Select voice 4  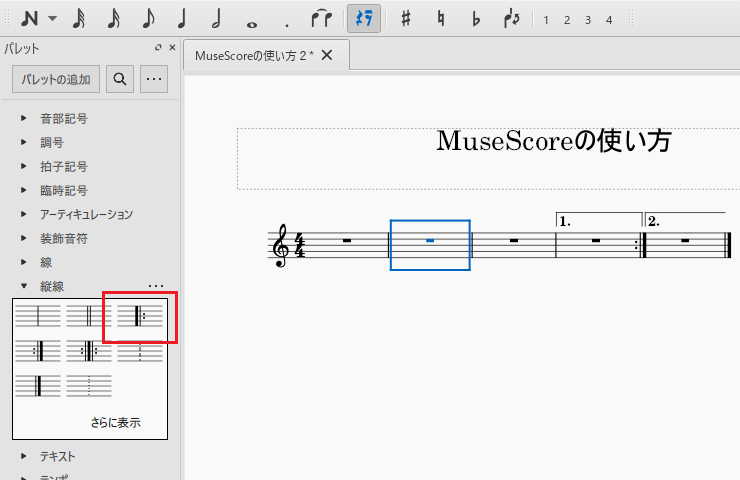pyautogui.click(x=609, y=20)
